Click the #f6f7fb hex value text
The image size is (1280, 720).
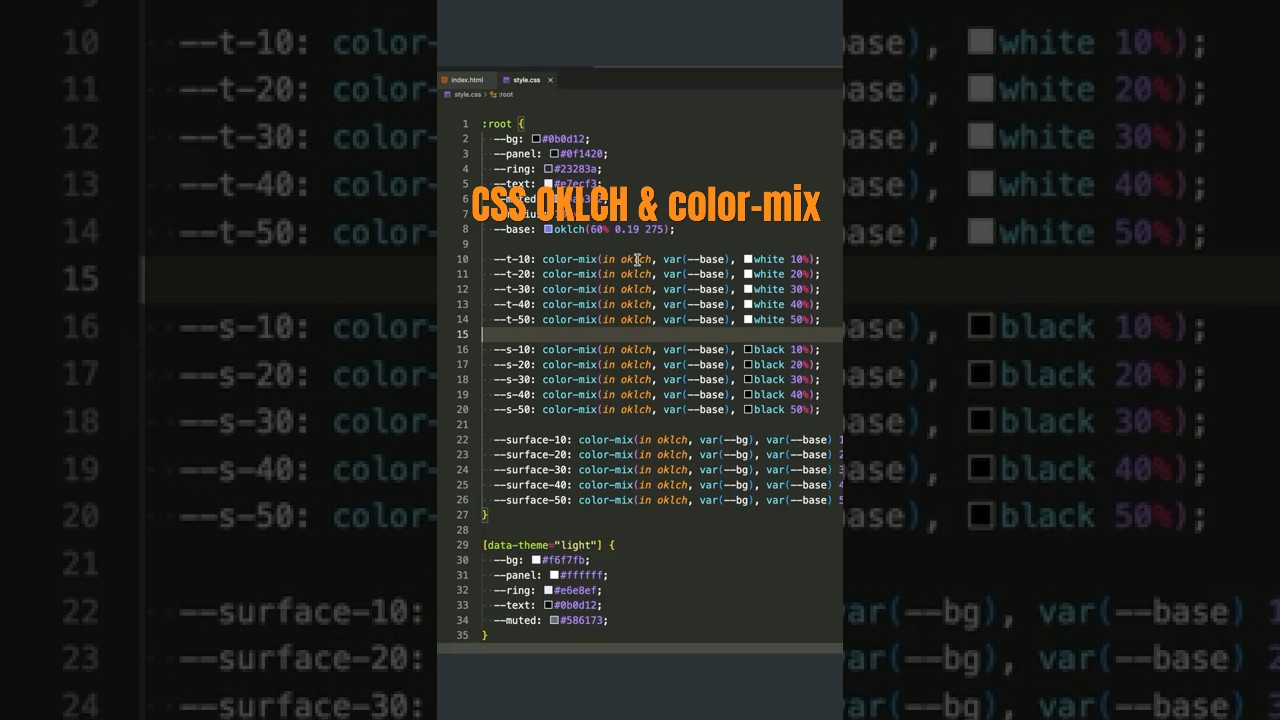[565, 560]
